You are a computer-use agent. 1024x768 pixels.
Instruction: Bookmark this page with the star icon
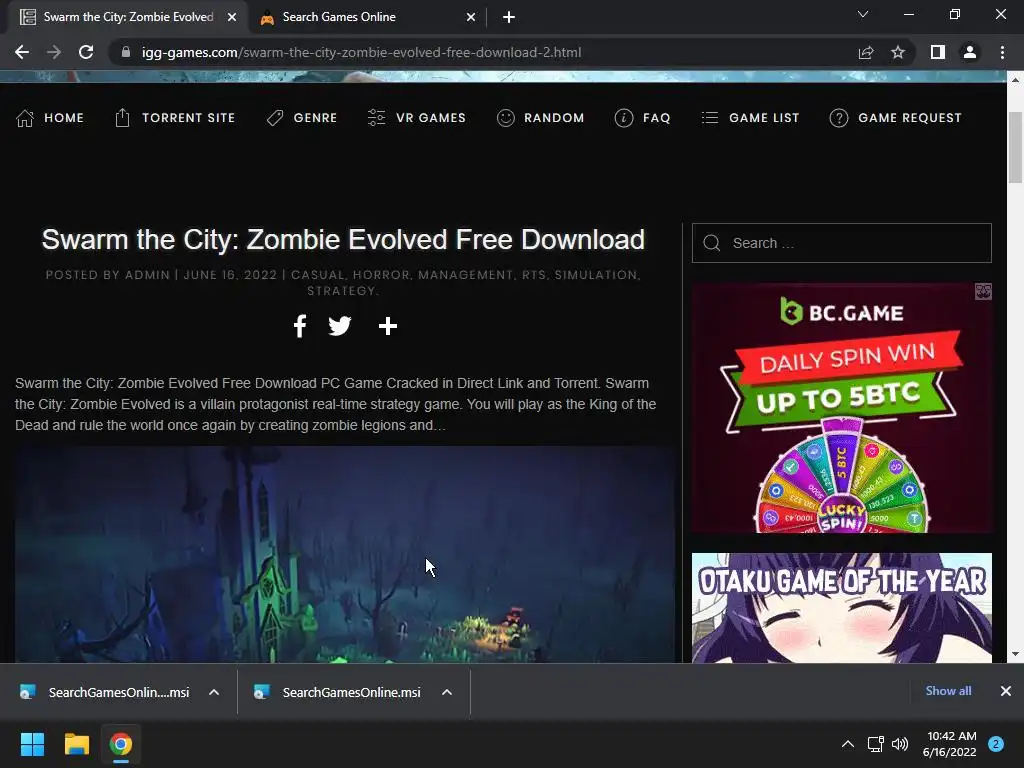[x=898, y=52]
